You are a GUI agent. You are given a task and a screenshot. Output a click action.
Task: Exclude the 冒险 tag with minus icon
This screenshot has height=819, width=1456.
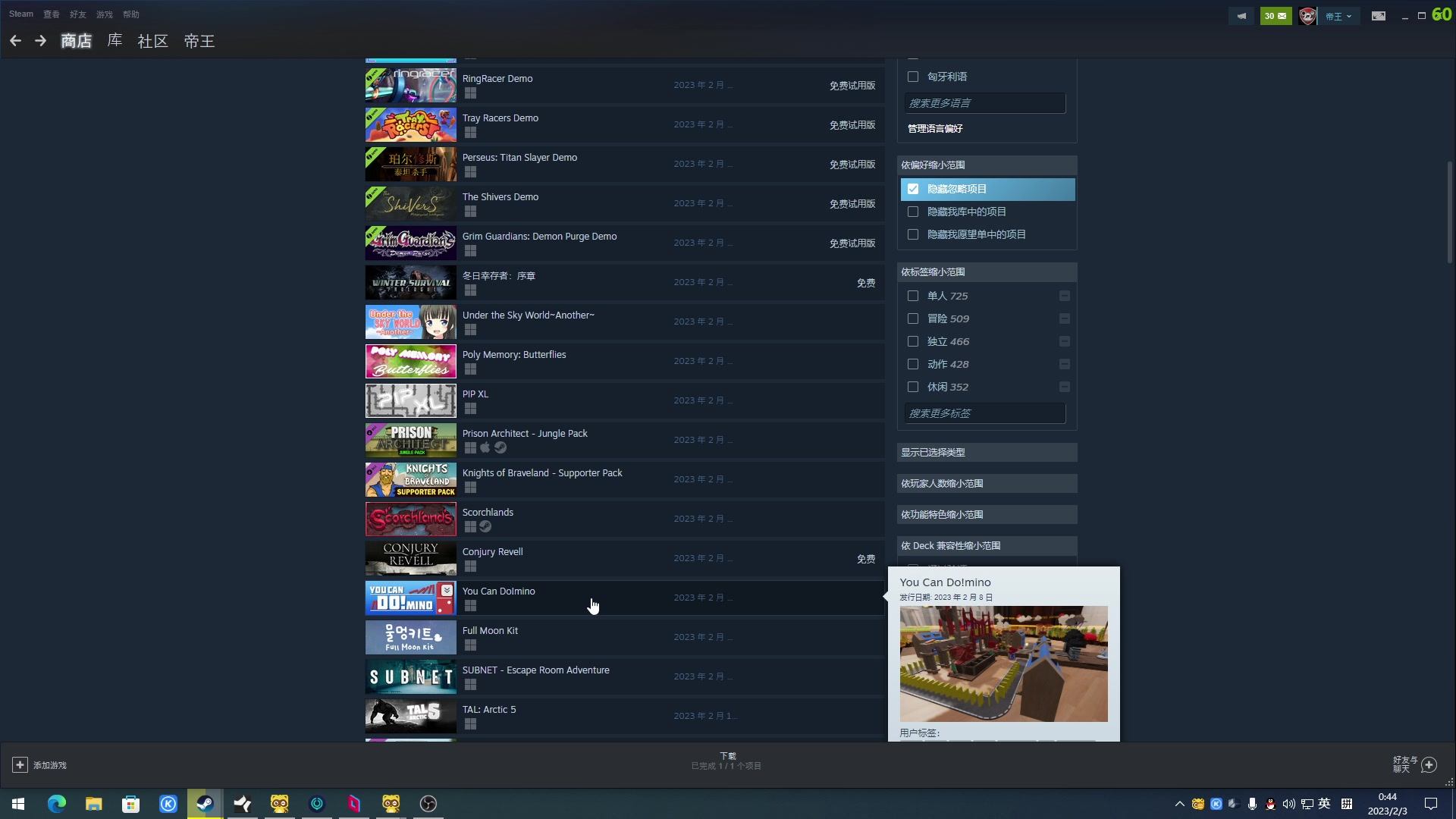[x=1065, y=318]
